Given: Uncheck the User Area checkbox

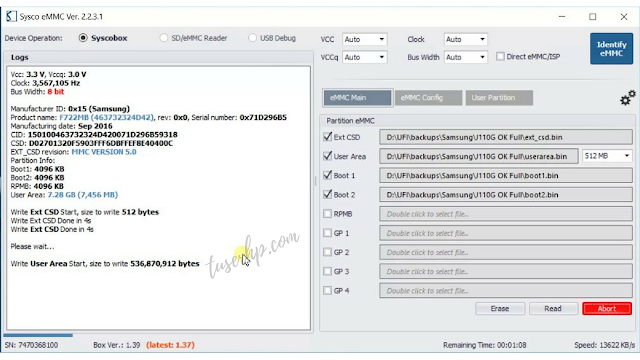Looking at the screenshot, I should pos(327,156).
